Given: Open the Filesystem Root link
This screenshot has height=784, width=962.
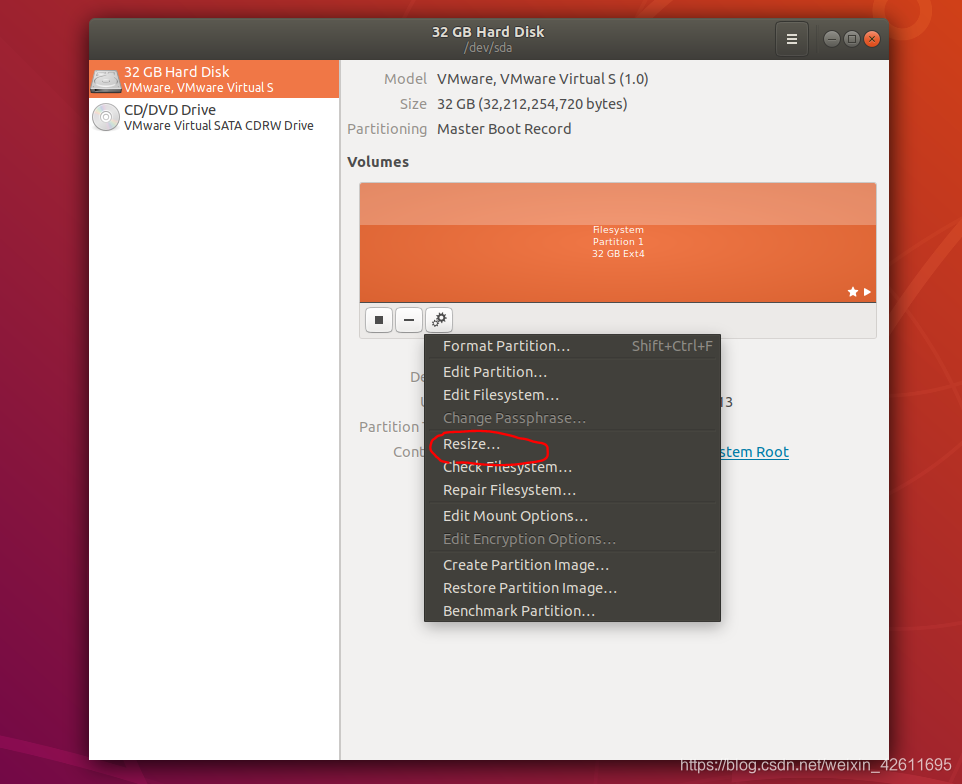Looking at the screenshot, I should tap(755, 452).
